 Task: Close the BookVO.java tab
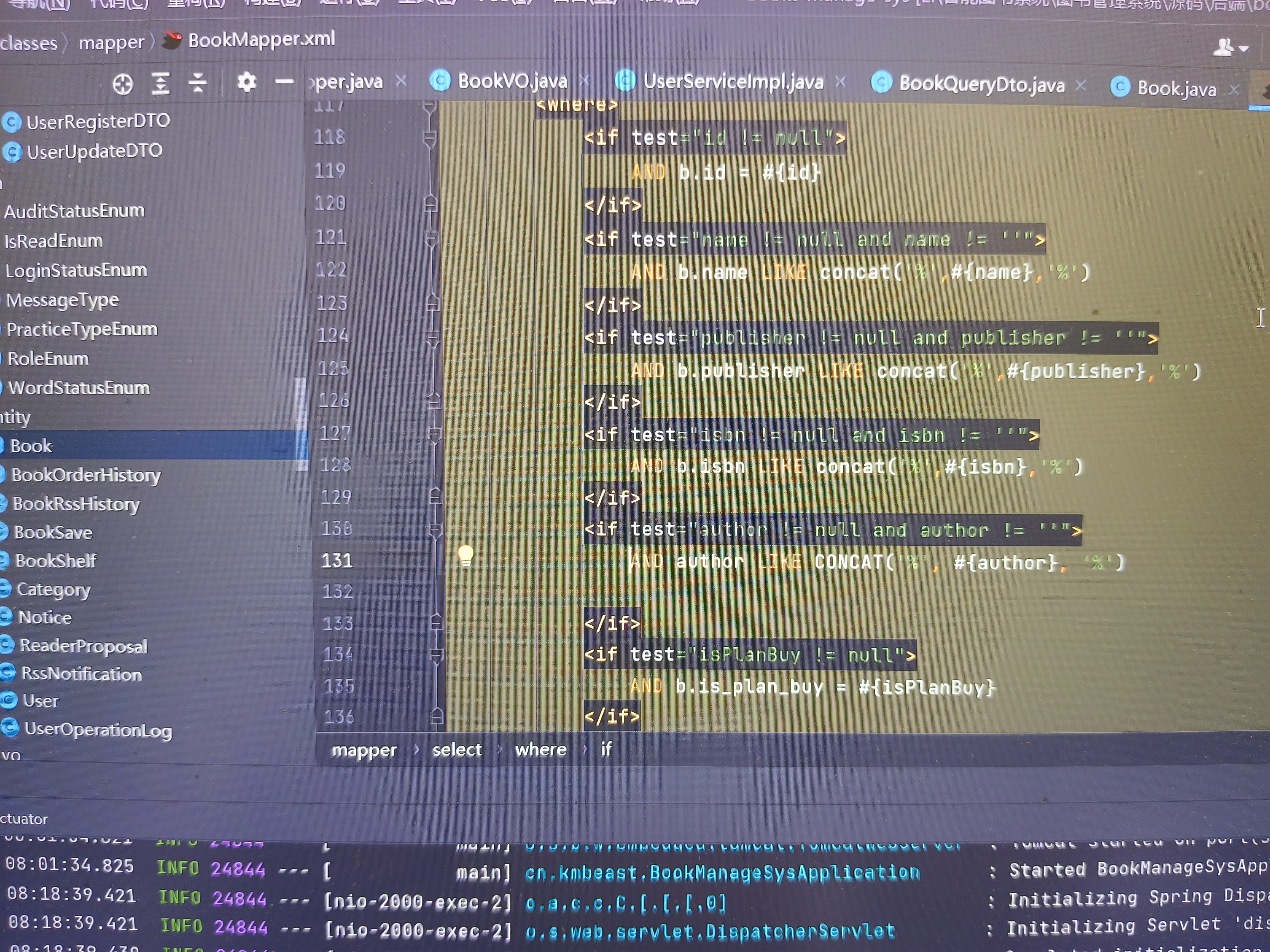[585, 81]
